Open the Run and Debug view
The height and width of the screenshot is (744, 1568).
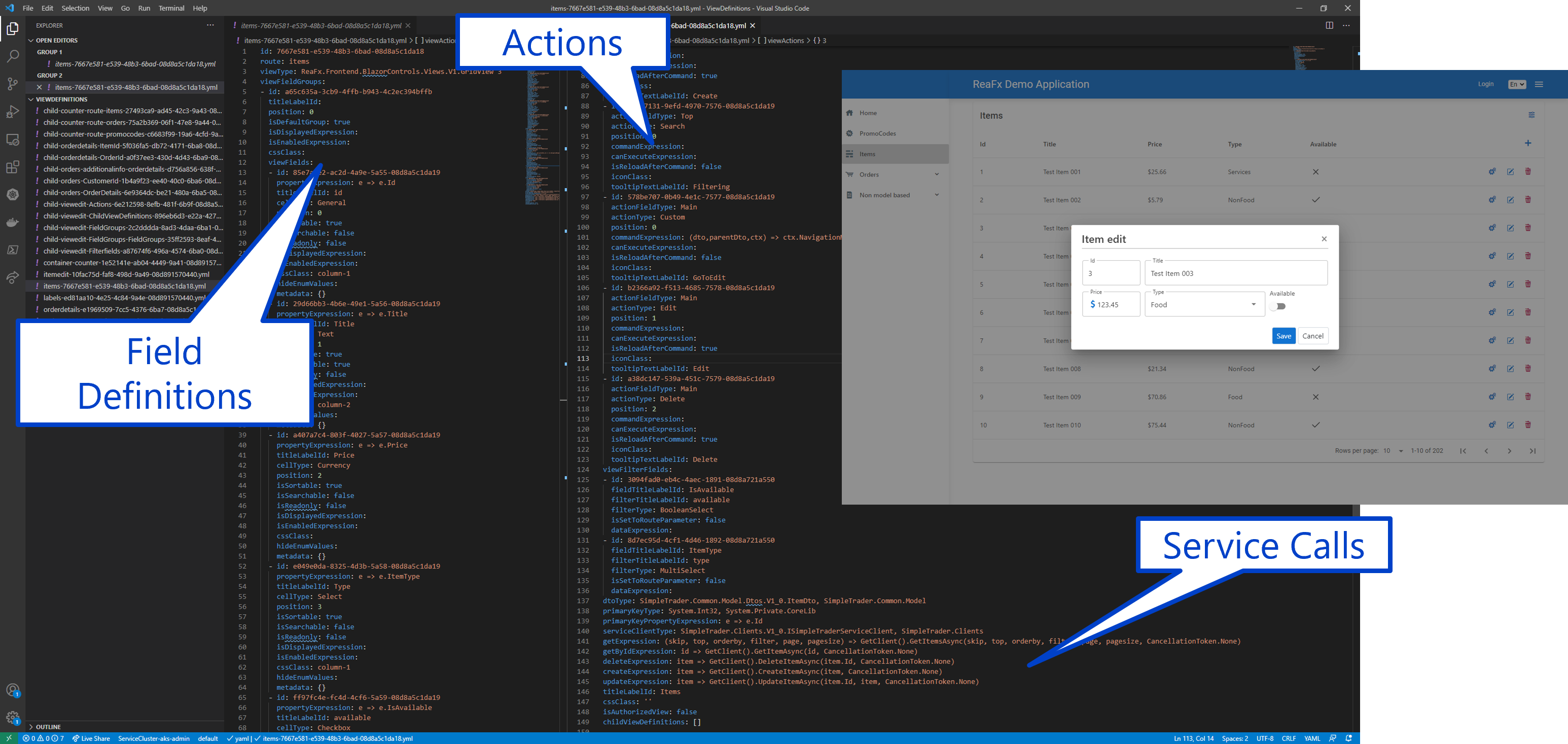pos(13,112)
